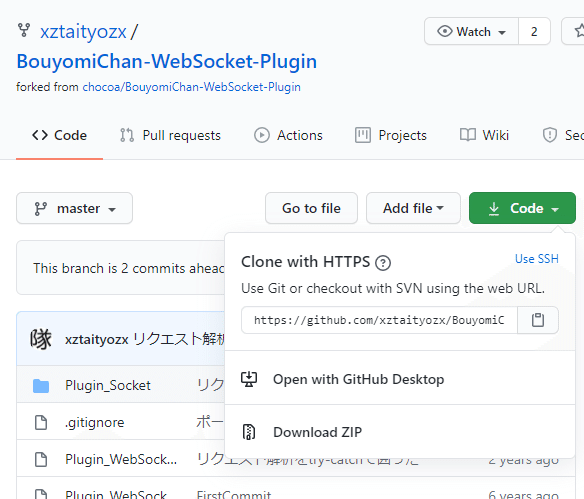Click the desktop download icon beside Open with GitHub Desktop
The width and height of the screenshot is (584, 499).
coord(249,379)
